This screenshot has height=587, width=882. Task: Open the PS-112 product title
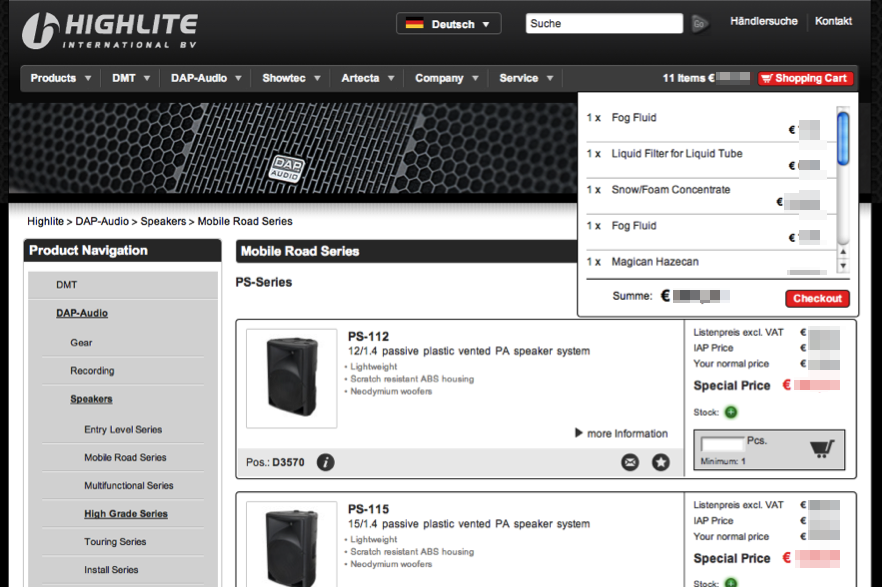click(368, 337)
